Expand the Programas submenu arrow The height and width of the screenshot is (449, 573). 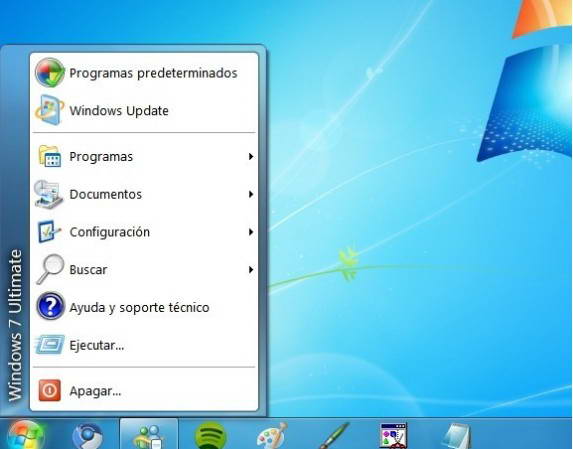251,156
